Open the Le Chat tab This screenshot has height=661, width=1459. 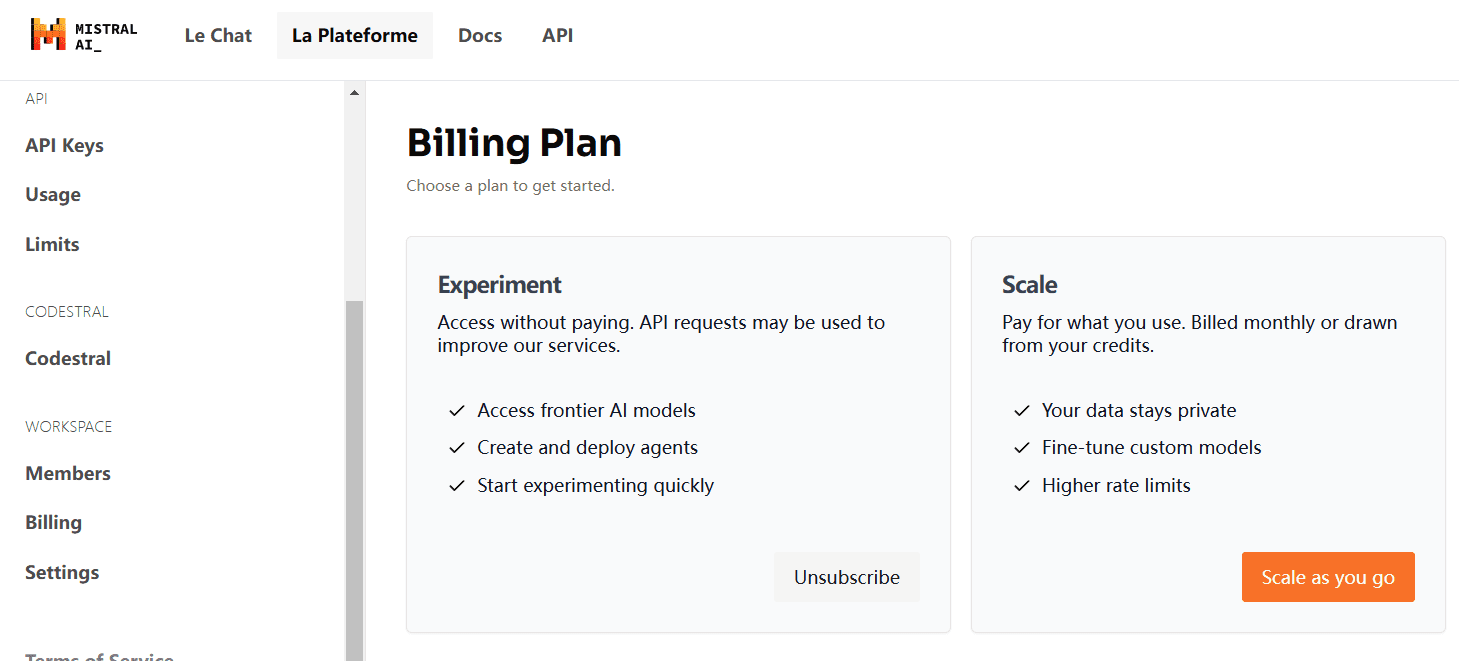click(218, 36)
